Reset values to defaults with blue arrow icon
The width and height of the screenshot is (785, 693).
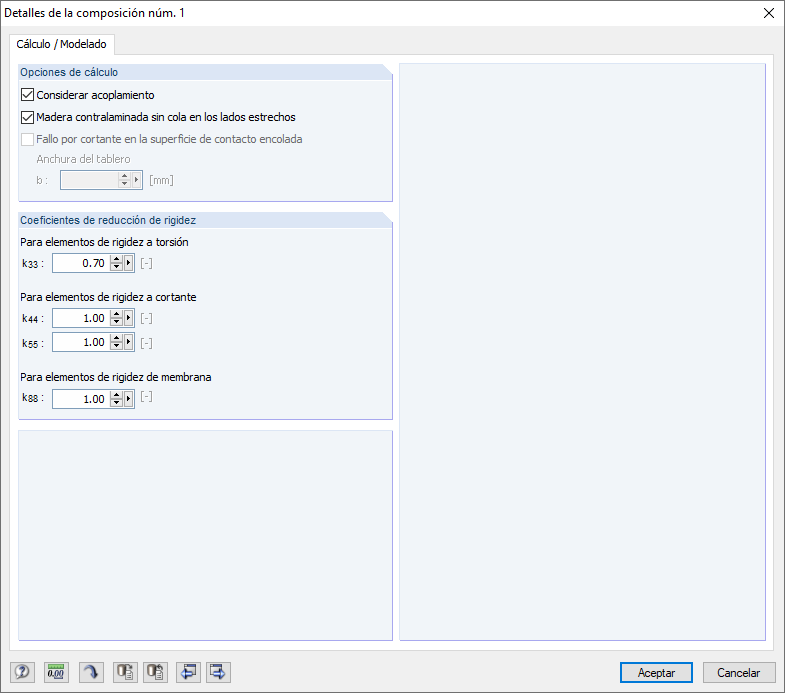pos(91,672)
